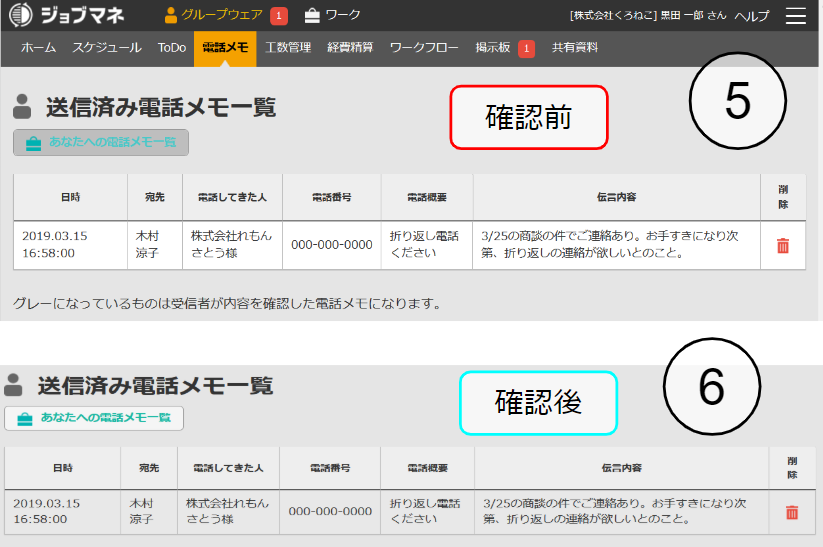Open the ワーク menu
This screenshot has width=823, height=547.
coord(333,15)
